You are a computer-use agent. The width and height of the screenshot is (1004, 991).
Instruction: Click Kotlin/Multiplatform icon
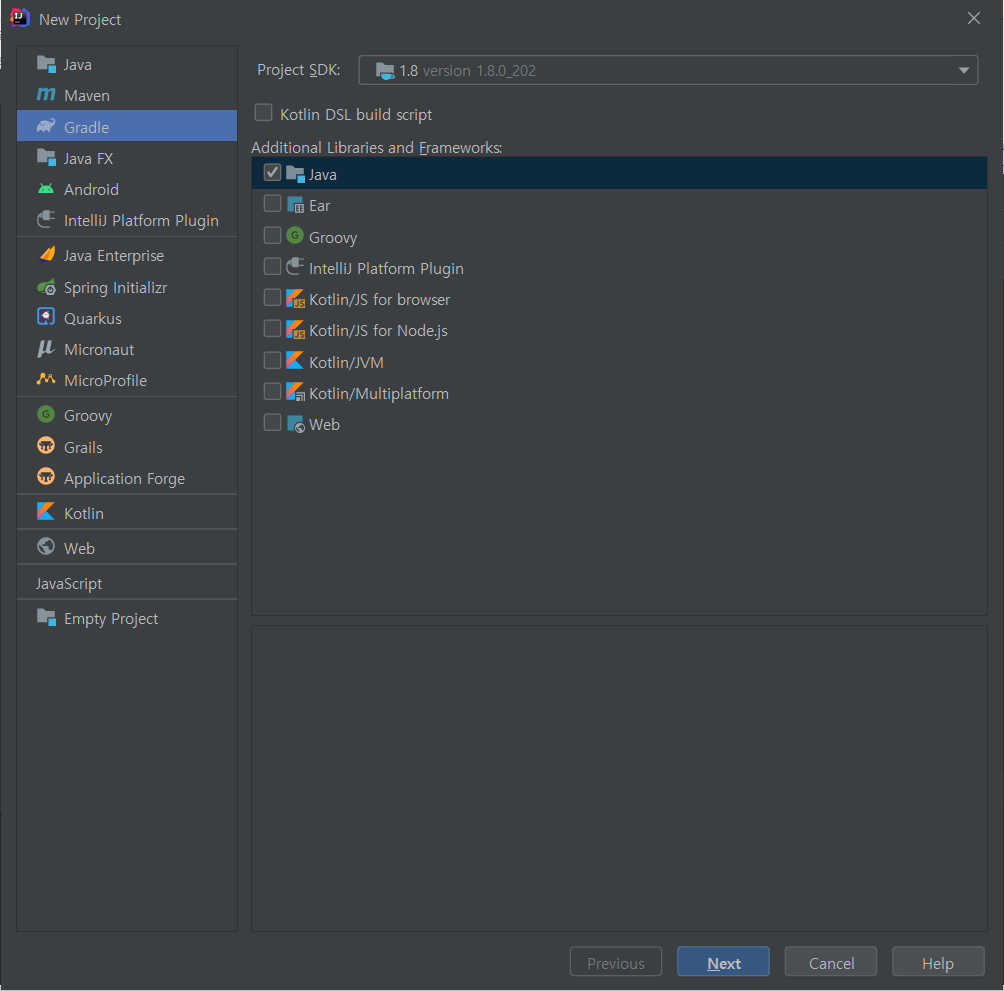(295, 392)
